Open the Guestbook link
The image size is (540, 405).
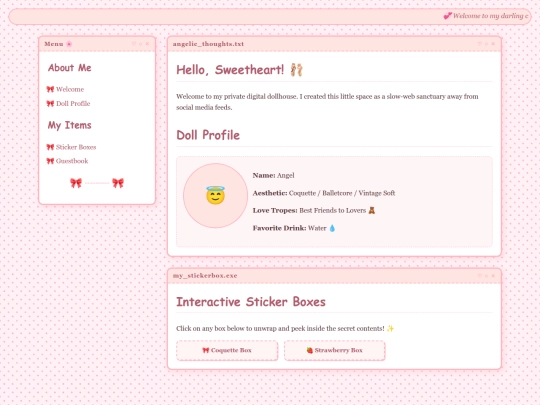(x=72, y=161)
